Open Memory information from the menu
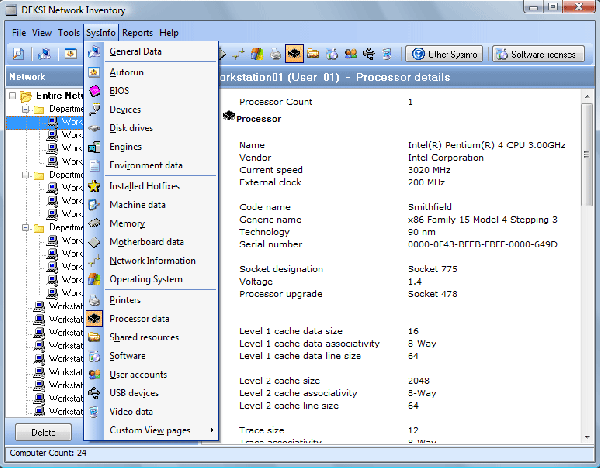This screenshot has height=468, width=600. [x=127, y=224]
